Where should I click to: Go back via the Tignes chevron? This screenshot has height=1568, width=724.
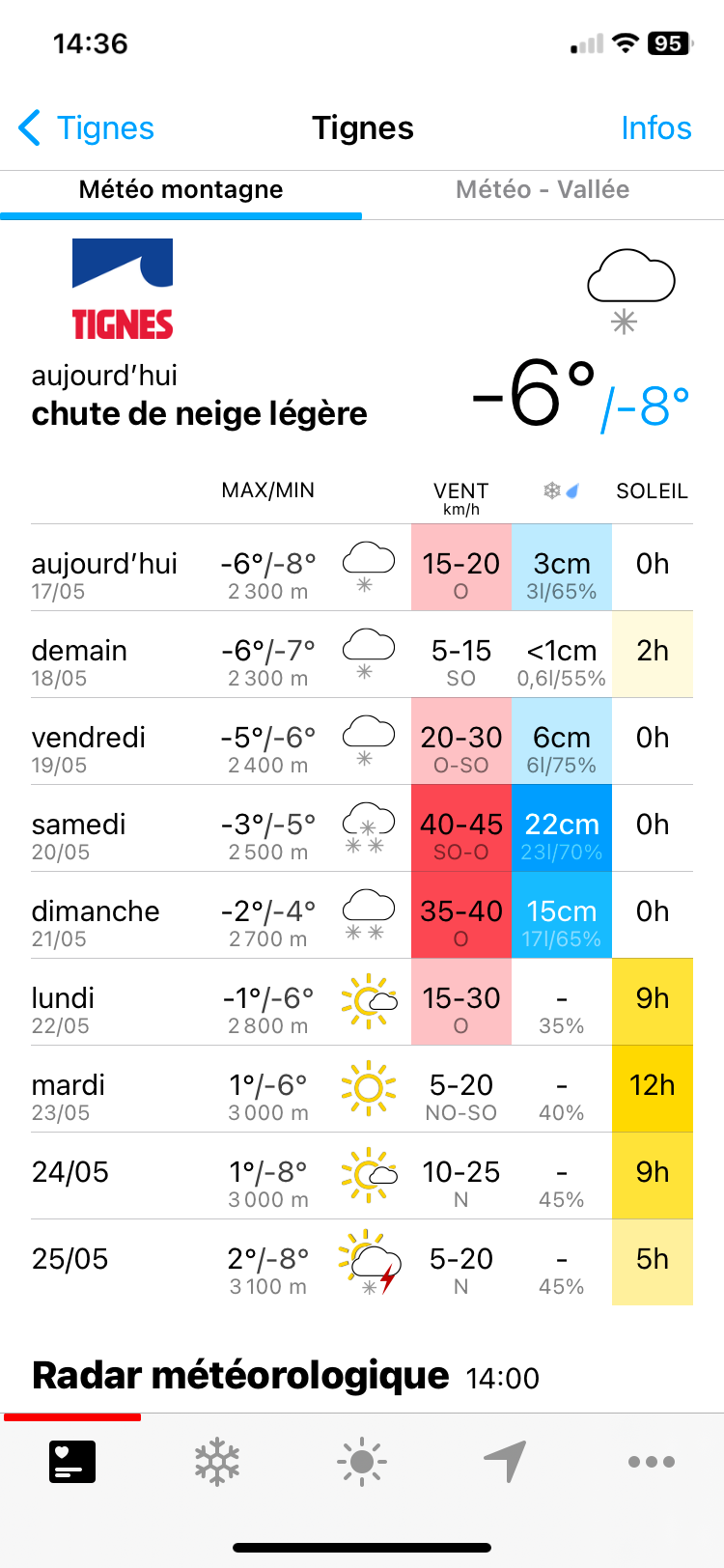86,127
